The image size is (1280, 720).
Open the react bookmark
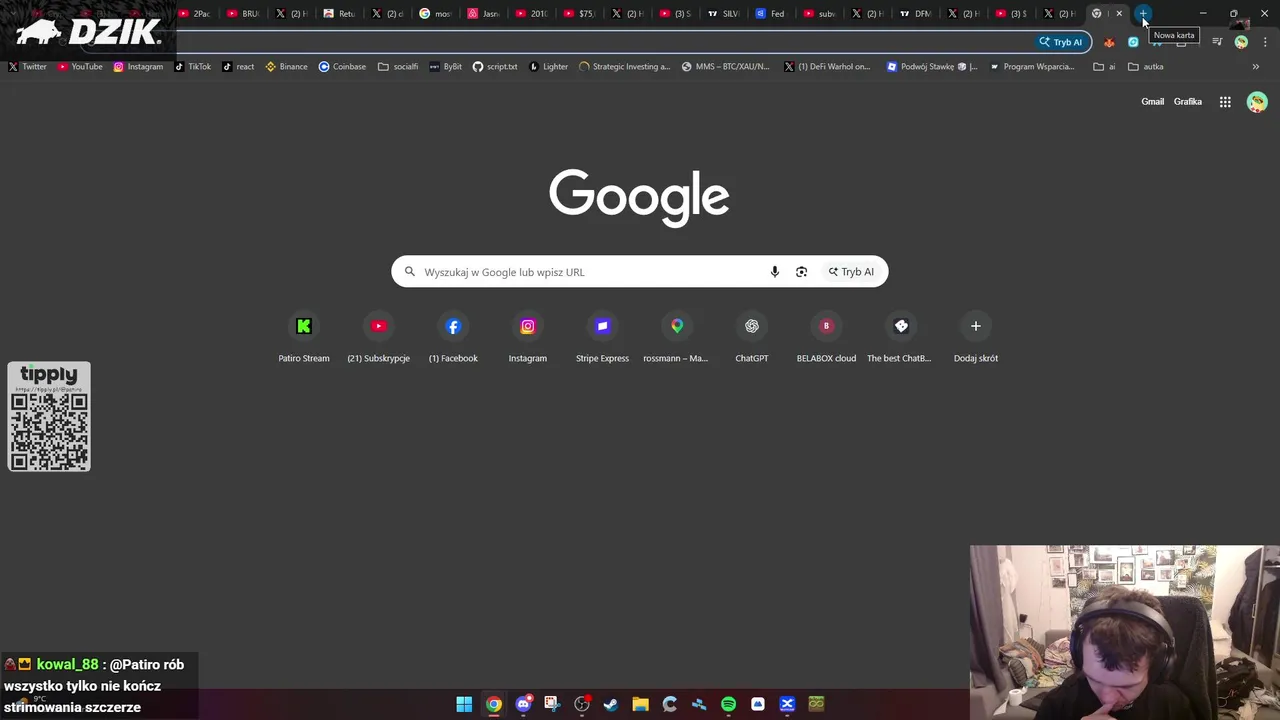238,67
